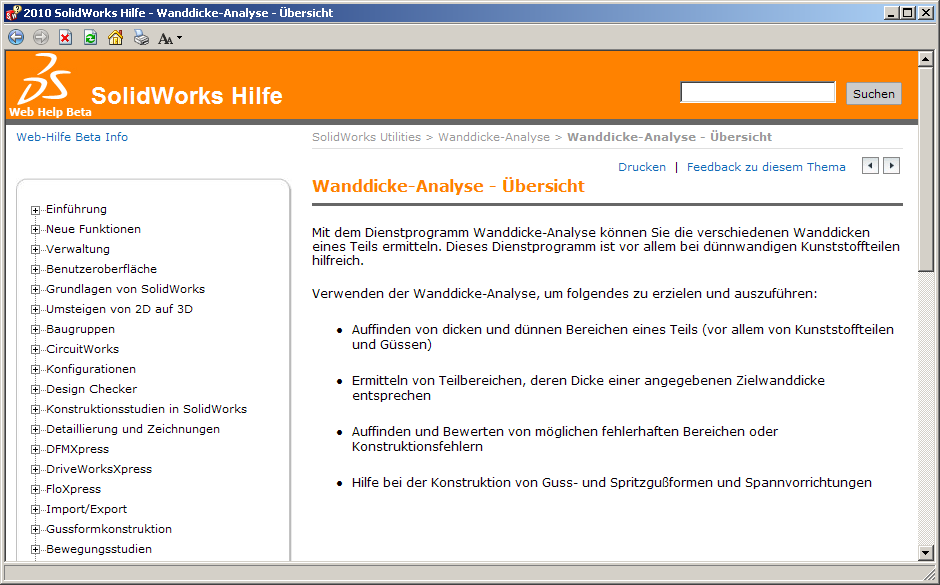940x585 pixels.
Task: Expand Umsteigen von 2D auf 3D
Action: [x=35, y=309]
